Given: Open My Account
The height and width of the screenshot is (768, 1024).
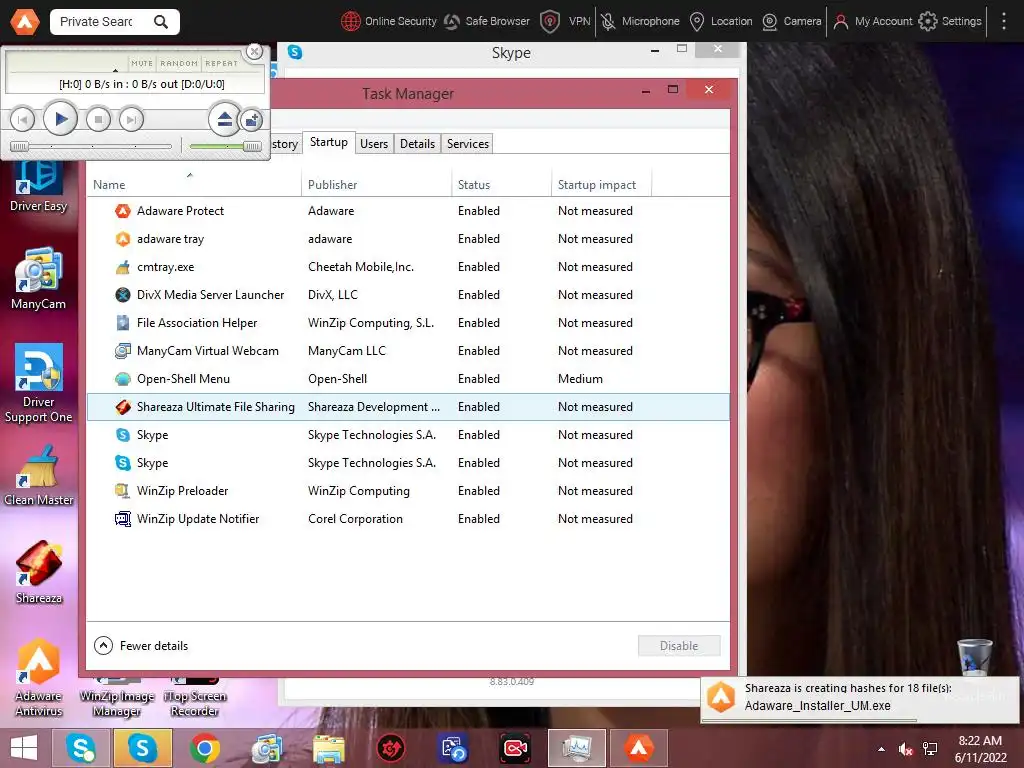Looking at the screenshot, I should (x=872, y=22).
